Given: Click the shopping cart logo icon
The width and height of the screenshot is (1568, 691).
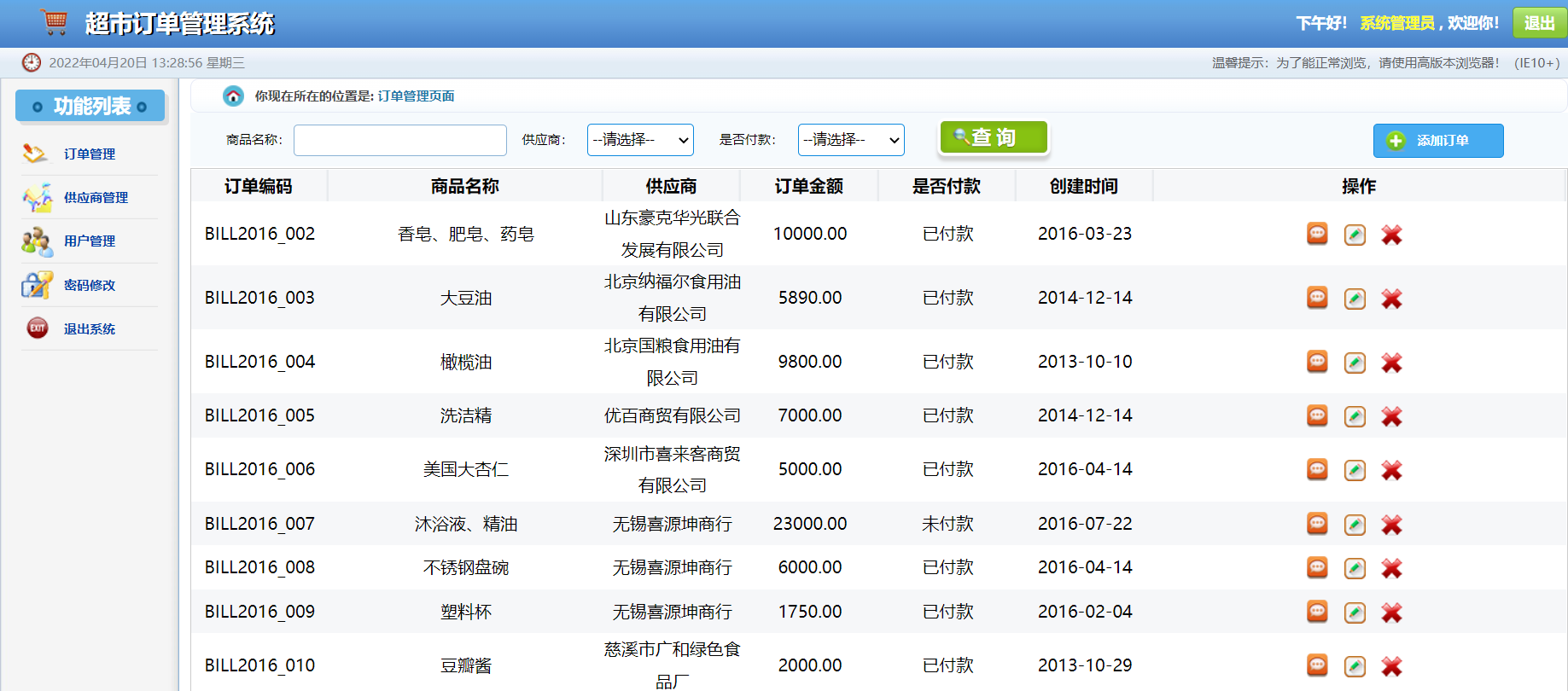Looking at the screenshot, I should pyautogui.click(x=54, y=23).
